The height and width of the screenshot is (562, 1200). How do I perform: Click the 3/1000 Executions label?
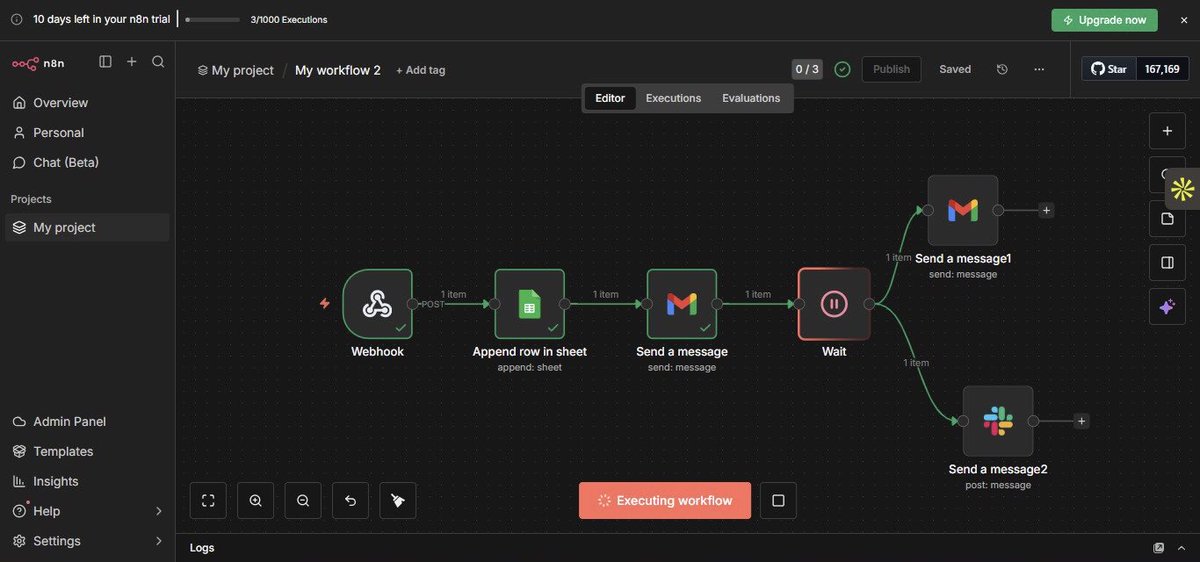[289, 20]
